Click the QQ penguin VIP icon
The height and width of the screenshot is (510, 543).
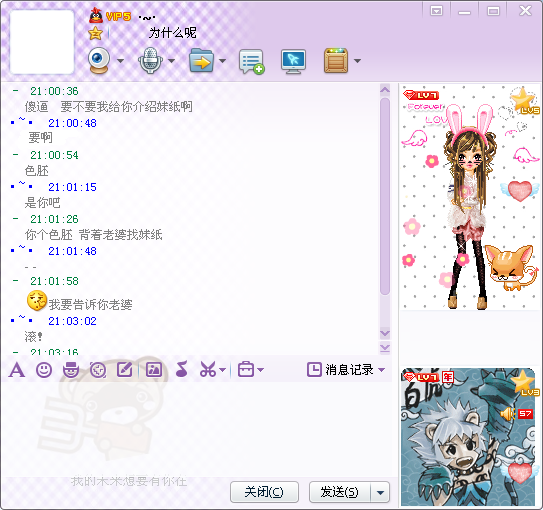coord(96,16)
